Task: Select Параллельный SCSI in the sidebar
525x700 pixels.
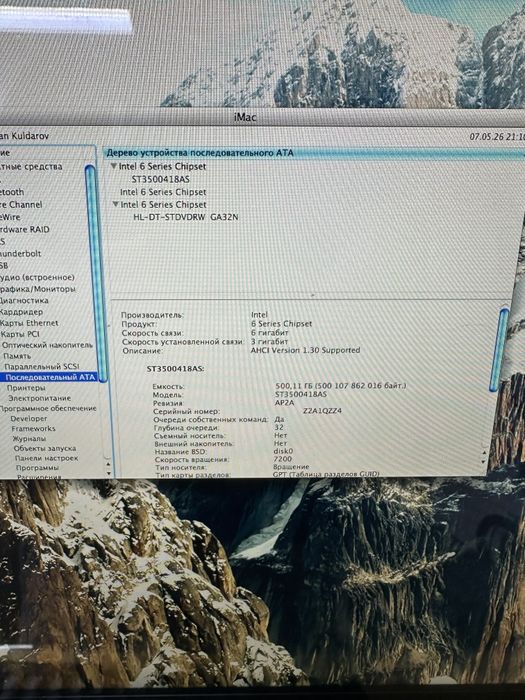Action: pos(42,367)
